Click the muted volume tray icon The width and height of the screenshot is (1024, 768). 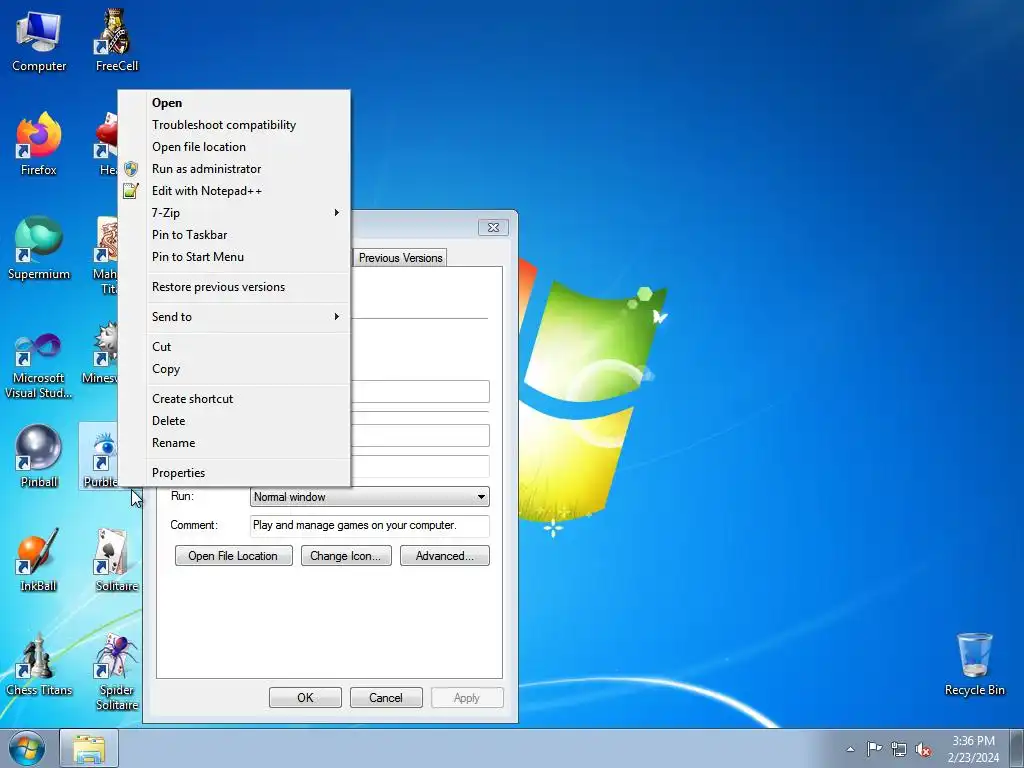pos(923,749)
